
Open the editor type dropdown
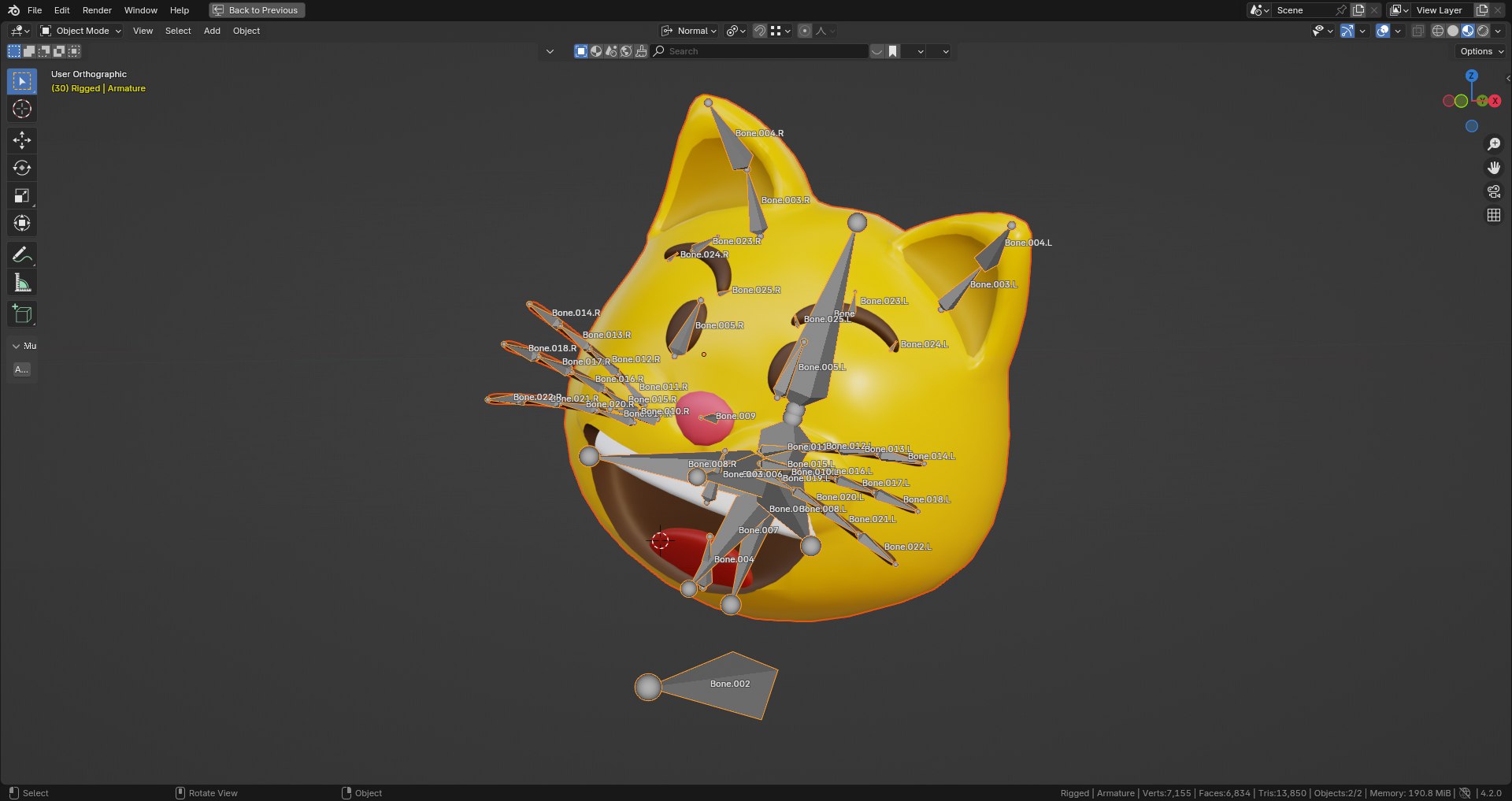click(x=20, y=31)
